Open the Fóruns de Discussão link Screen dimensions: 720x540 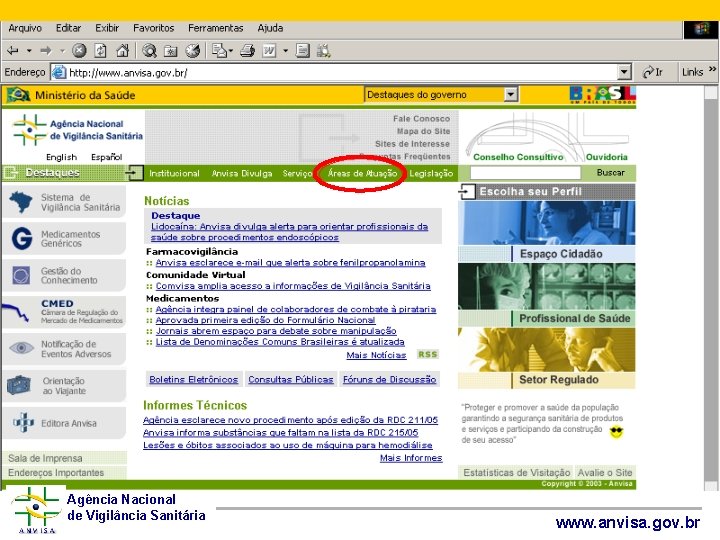pyautogui.click(x=389, y=379)
